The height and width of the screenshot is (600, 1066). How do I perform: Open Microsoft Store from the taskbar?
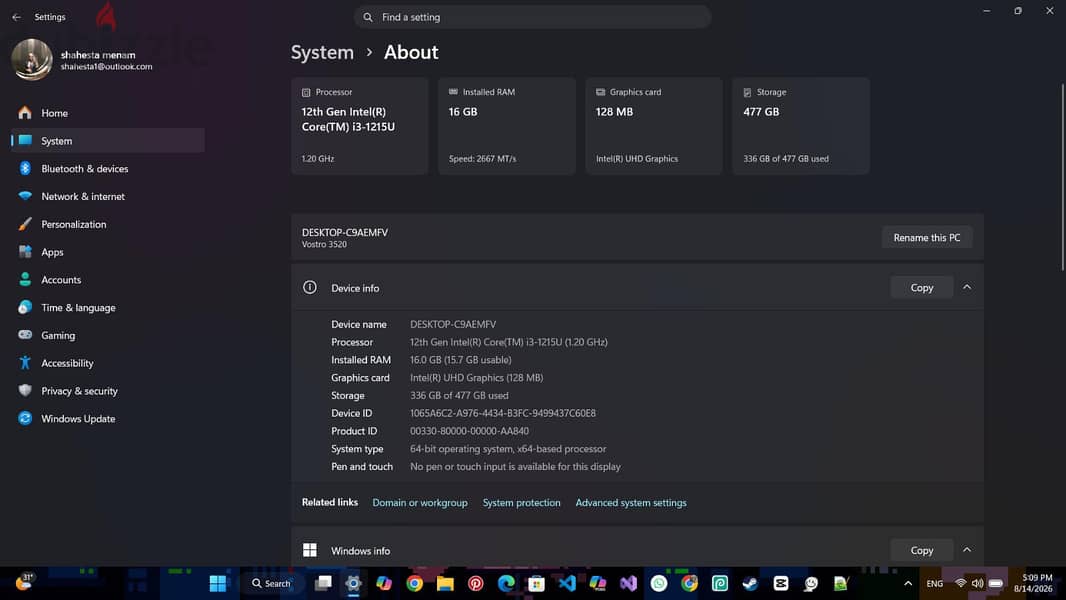[536, 583]
